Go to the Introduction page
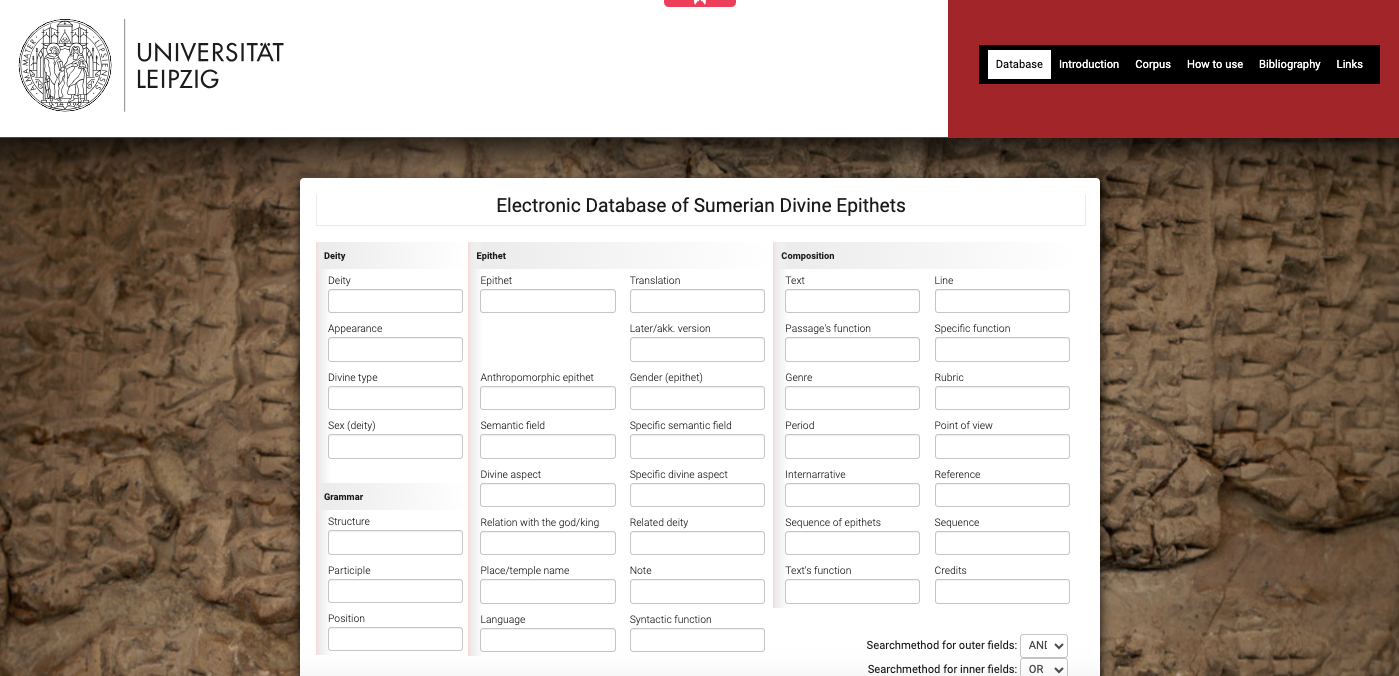Screen dimensions: 1399x676 (1088, 64)
